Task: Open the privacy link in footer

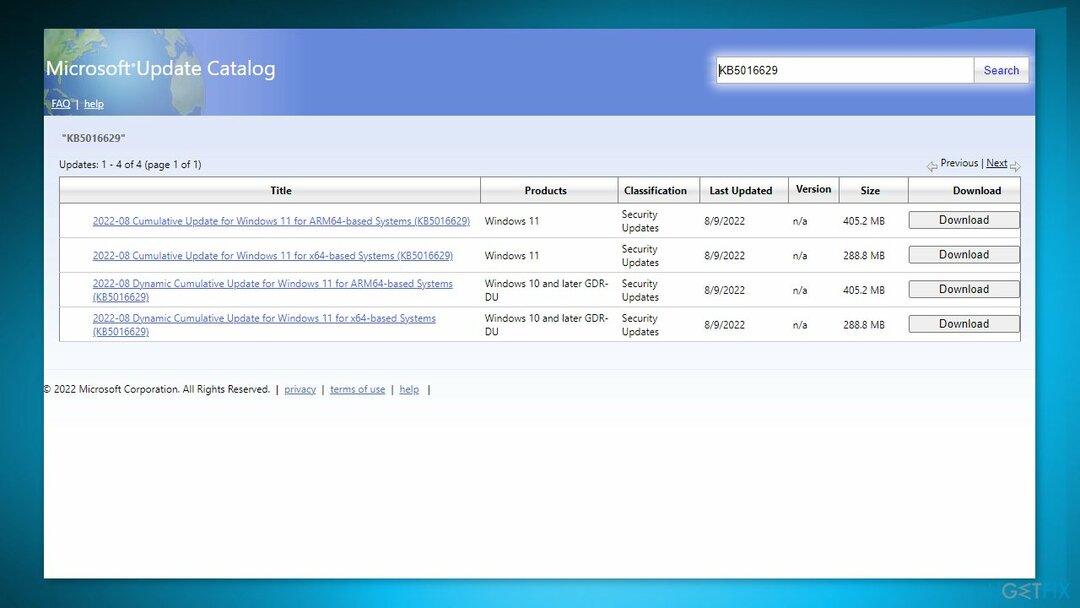Action: pyautogui.click(x=300, y=390)
